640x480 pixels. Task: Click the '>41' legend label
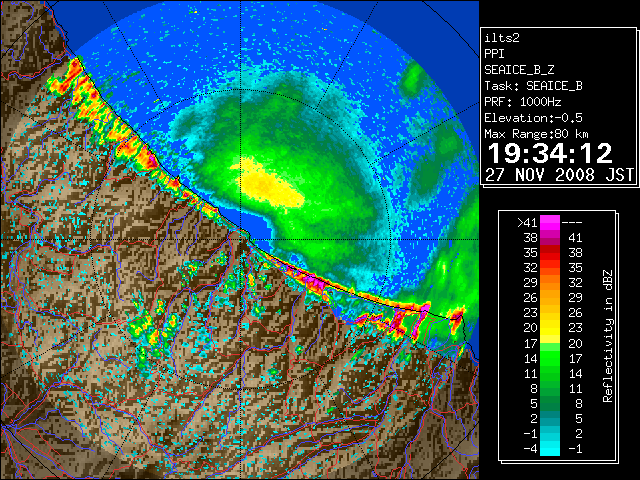pyautogui.click(x=527, y=223)
